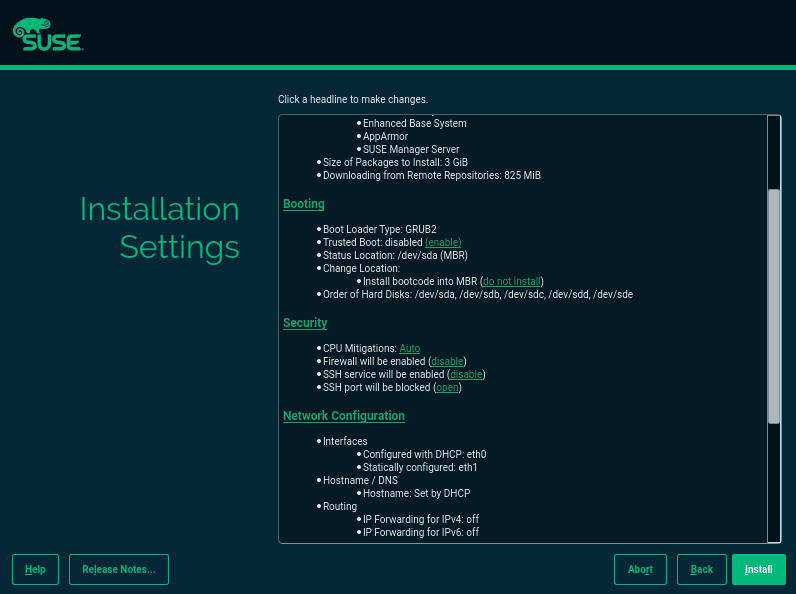Click 'Configured with DHCP: eth0' line
Viewport: 796px width, 594px height.
[x=424, y=454]
